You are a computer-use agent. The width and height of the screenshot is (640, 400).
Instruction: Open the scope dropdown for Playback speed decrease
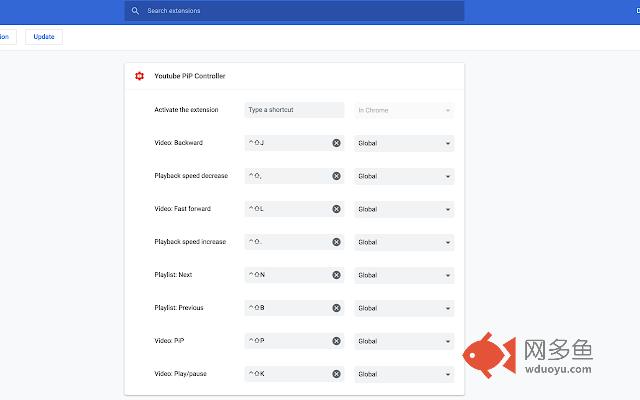click(404, 176)
